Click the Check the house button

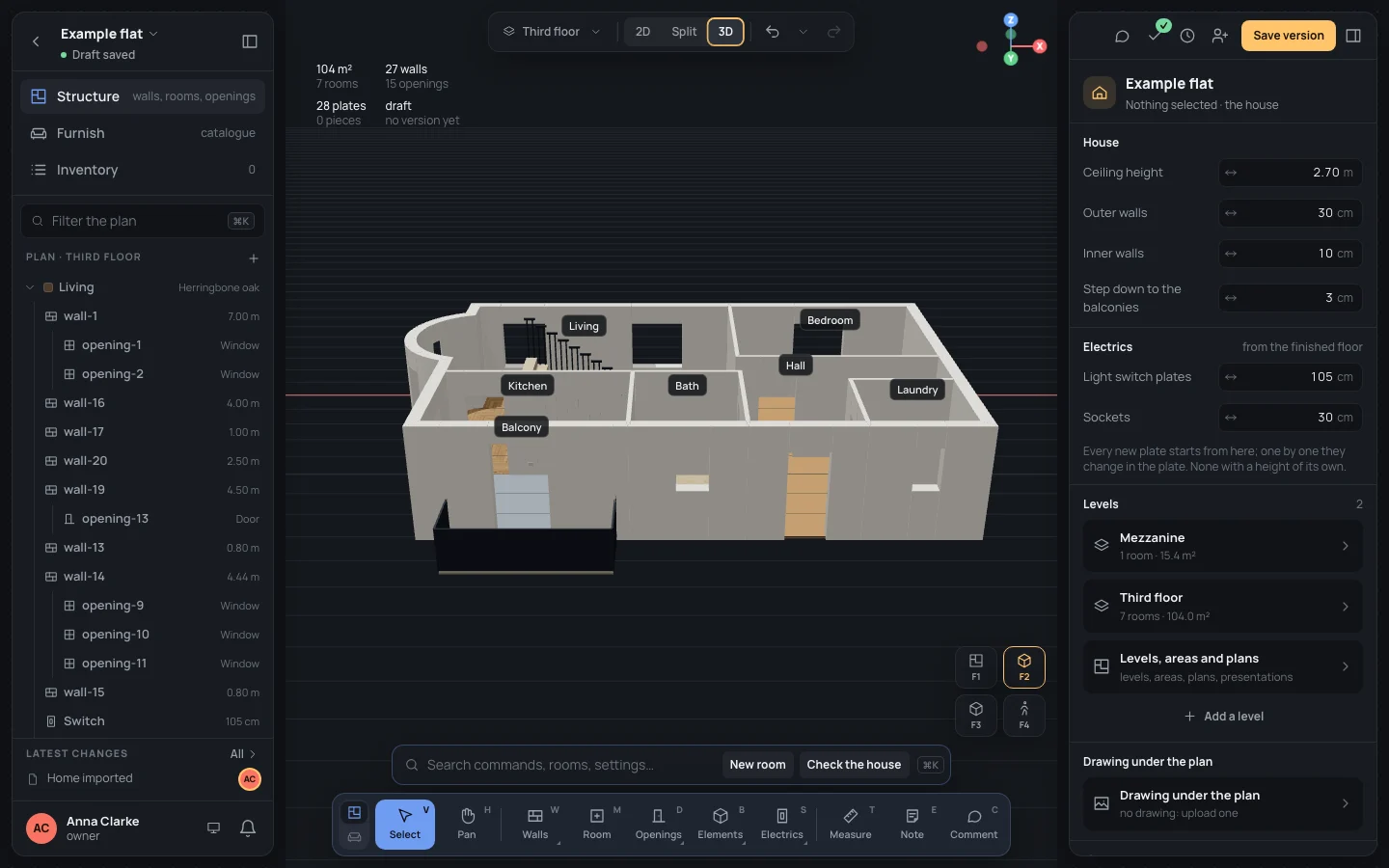coord(854,765)
